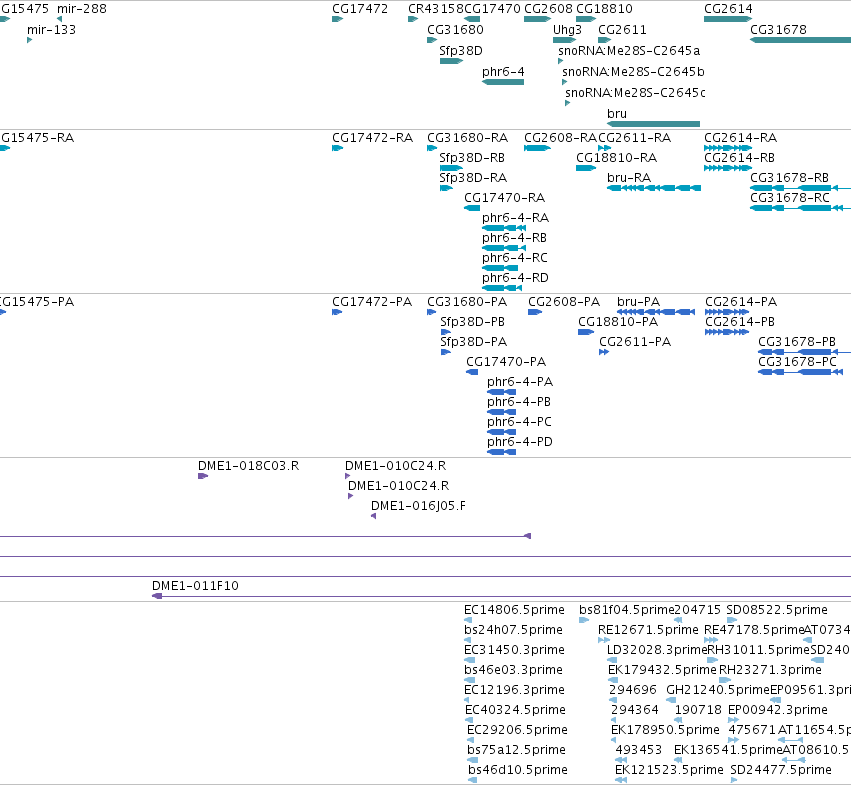Select the SD08522.5prime EST label
851x785 pixels.
point(777,610)
